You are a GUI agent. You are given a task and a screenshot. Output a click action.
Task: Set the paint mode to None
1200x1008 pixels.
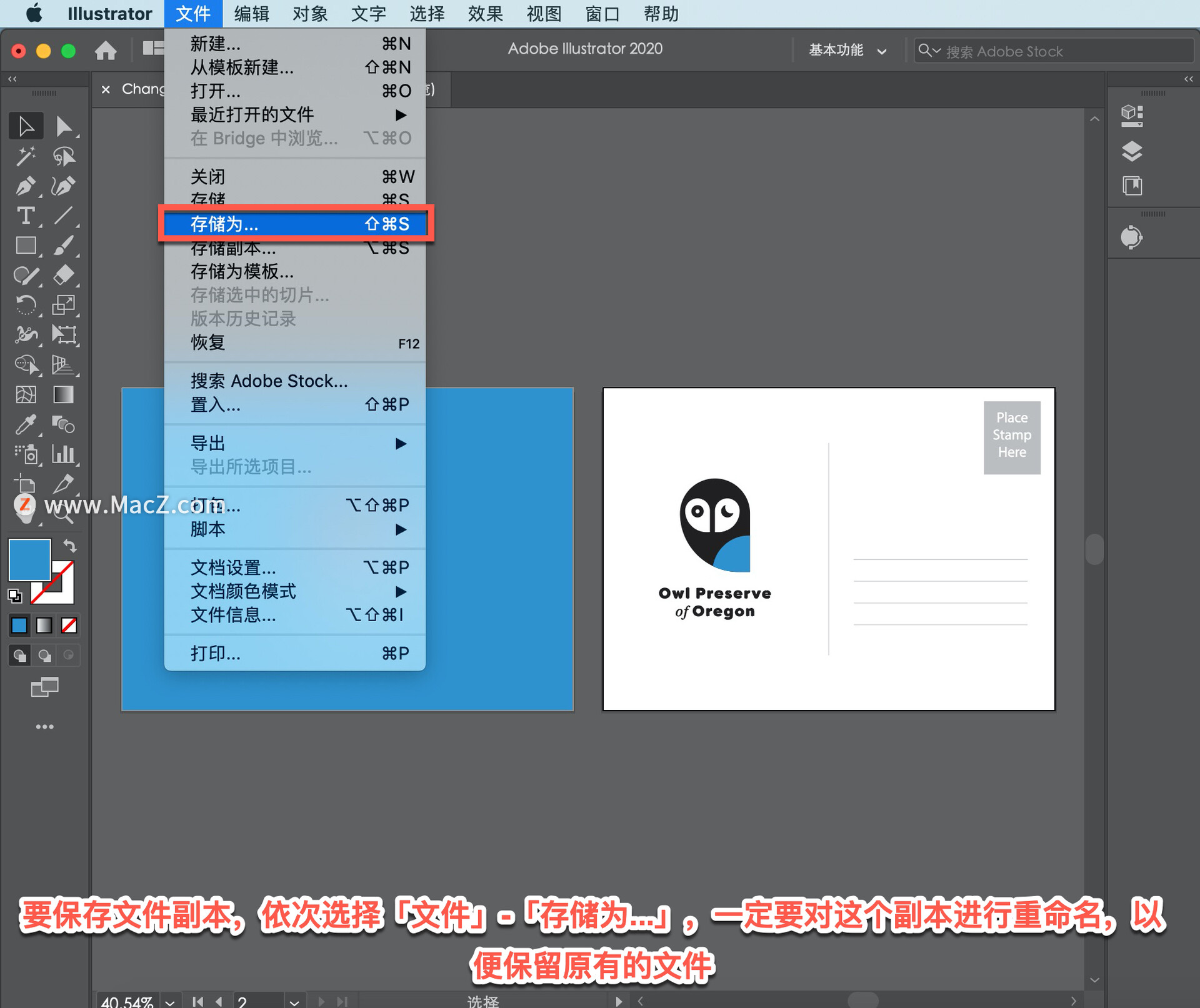click(69, 626)
